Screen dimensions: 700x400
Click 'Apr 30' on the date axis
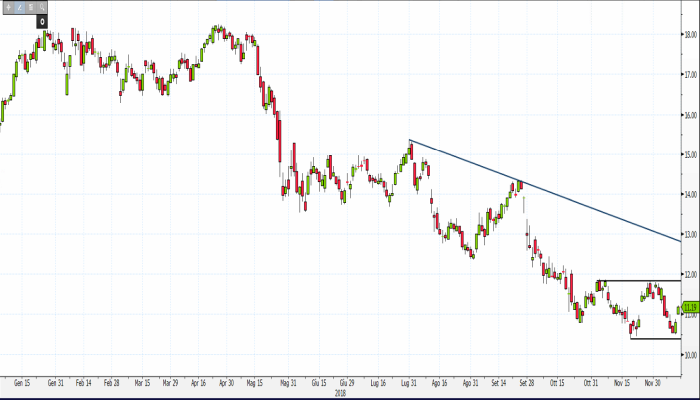pos(225,382)
